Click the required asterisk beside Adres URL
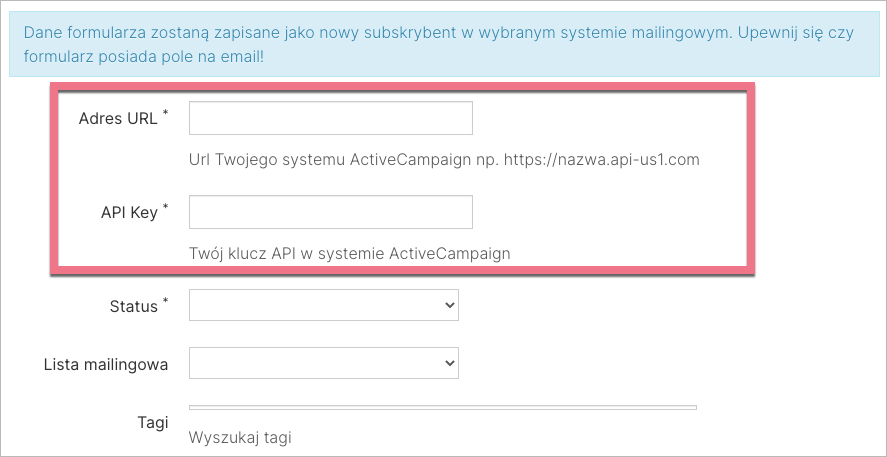 point(165,113)
